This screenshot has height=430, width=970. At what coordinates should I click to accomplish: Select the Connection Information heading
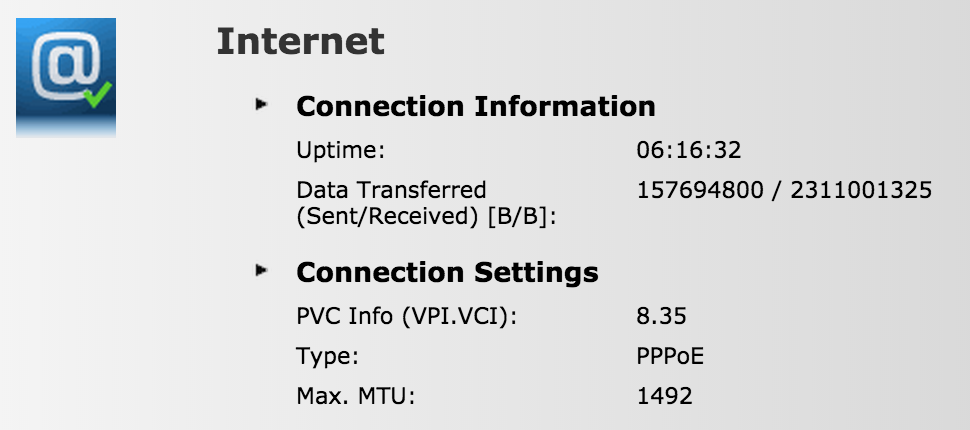(476, 106)
